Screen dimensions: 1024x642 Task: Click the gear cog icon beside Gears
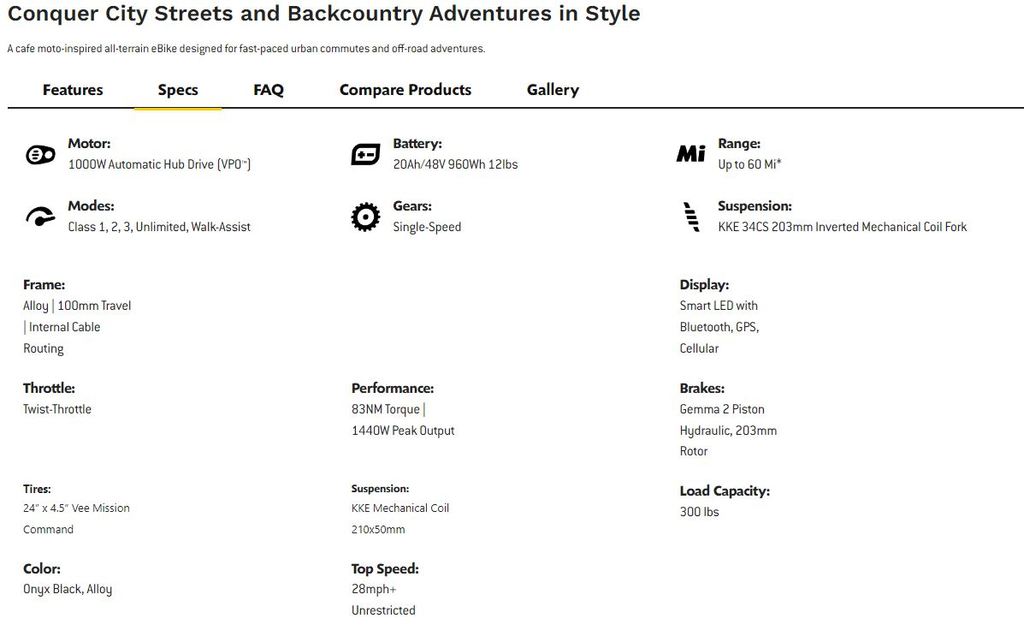point(365,217)
